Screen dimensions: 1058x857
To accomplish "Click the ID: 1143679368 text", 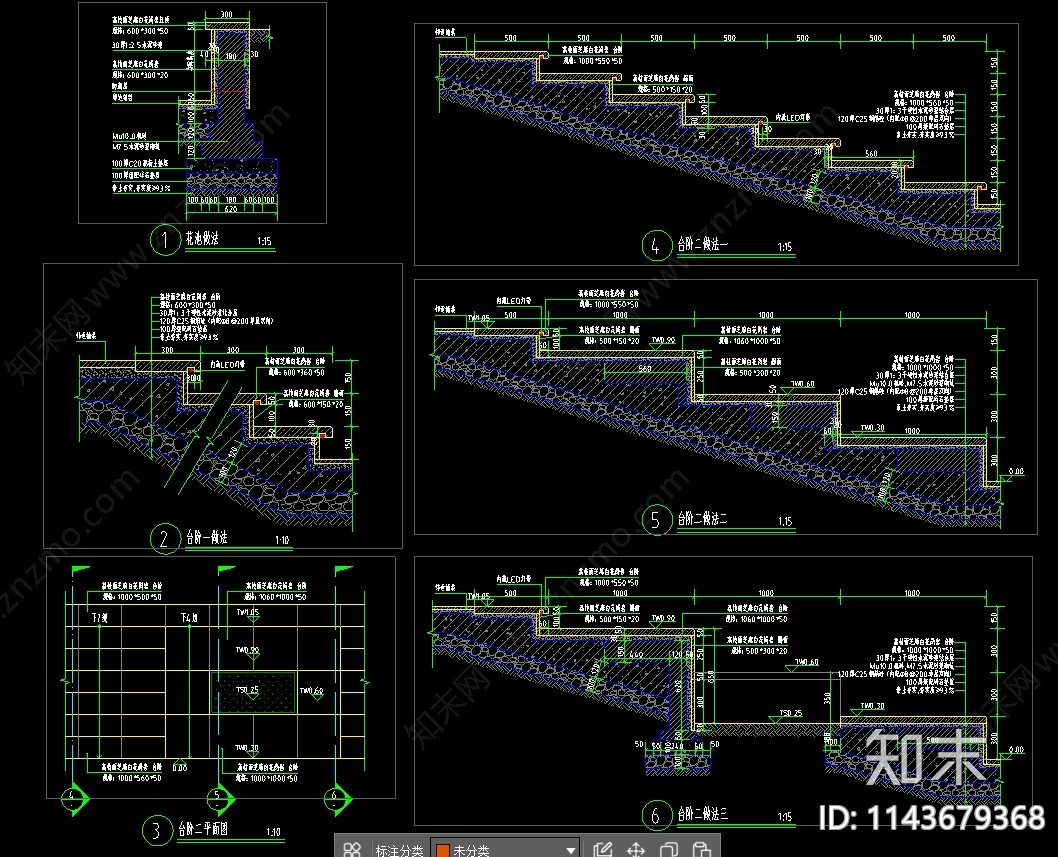I will [932, 817].
